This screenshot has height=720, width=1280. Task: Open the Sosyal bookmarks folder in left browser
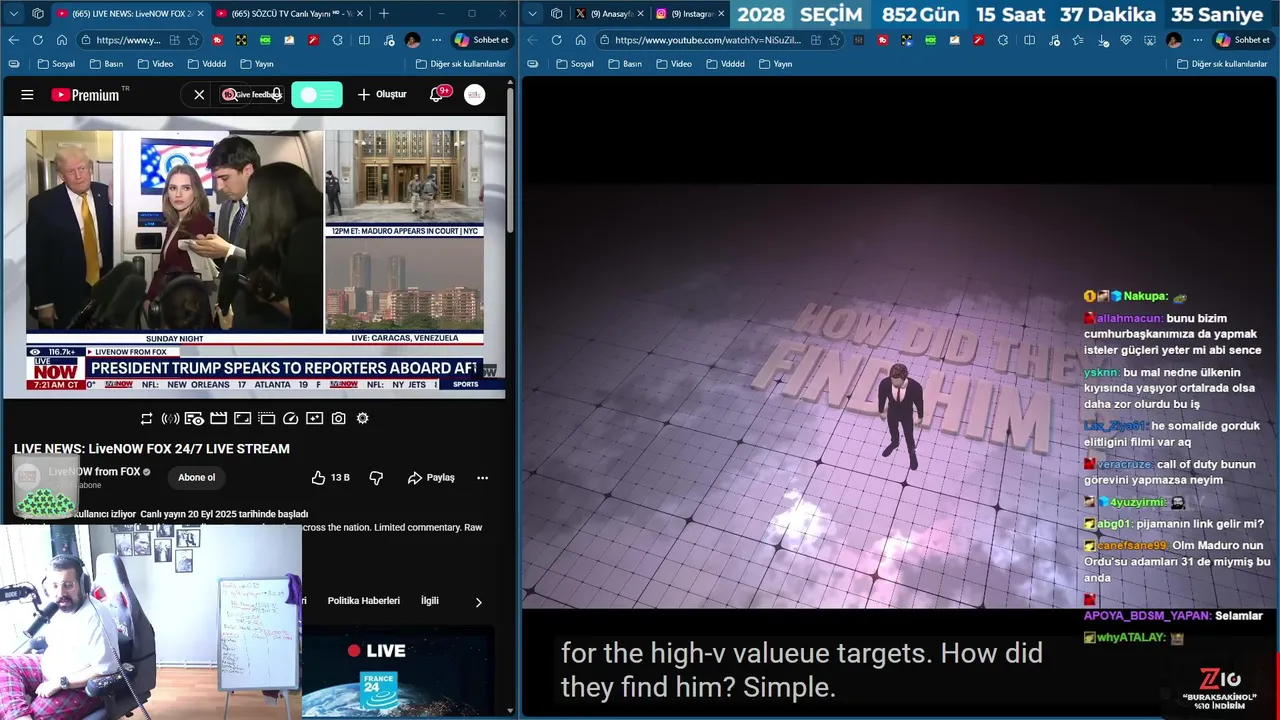tap(56, 64)
